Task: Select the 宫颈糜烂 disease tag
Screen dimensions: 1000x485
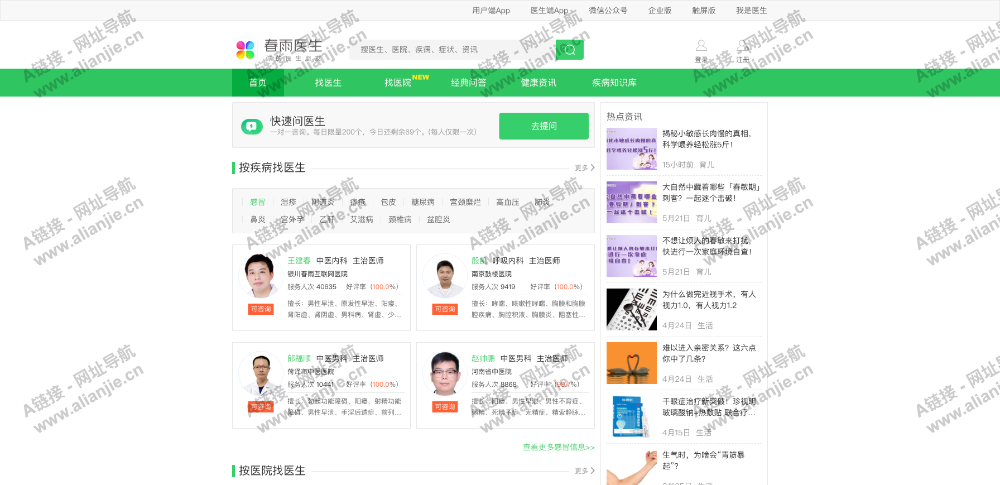Action: pyautogui.click(x=466, y=202)
